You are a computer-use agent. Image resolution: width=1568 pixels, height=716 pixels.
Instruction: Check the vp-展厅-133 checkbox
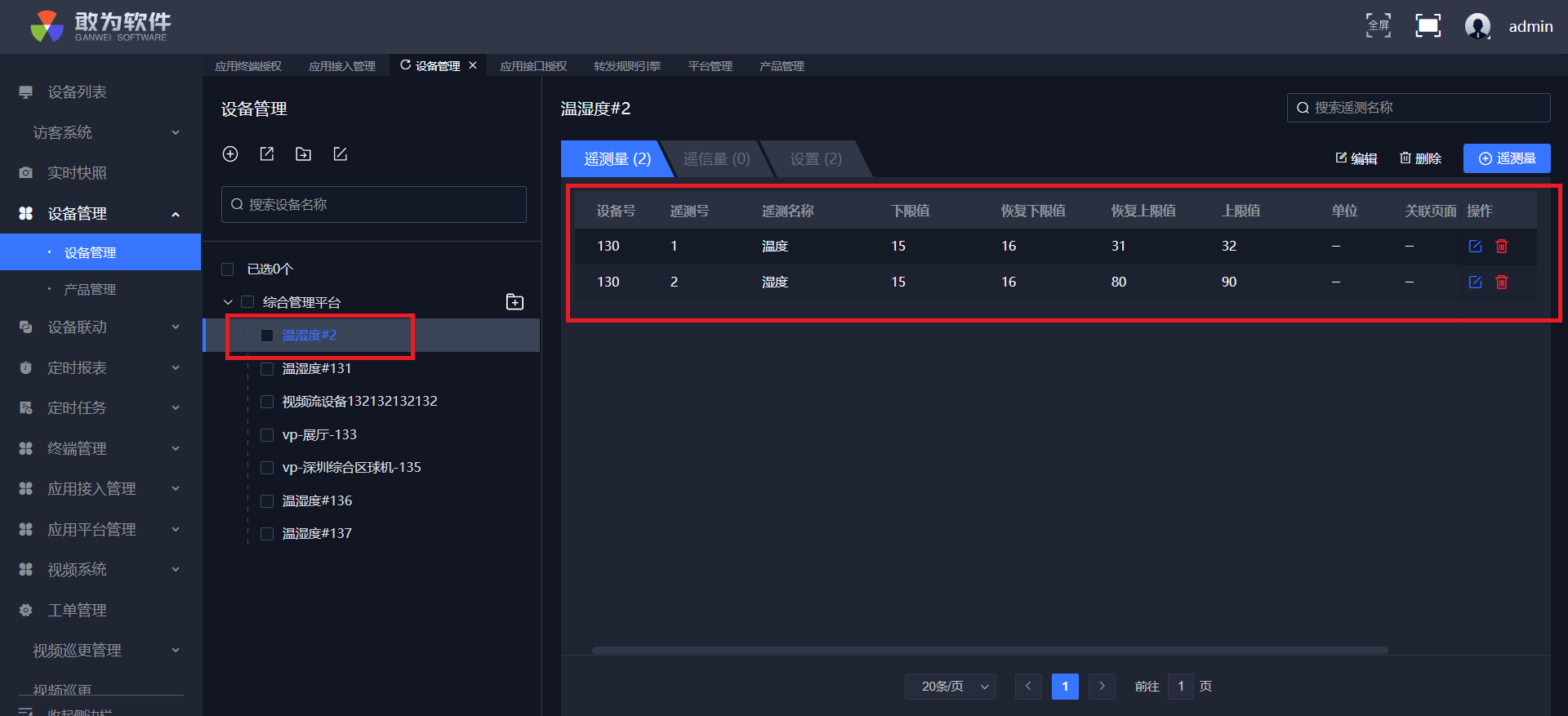tap(267, 435)
